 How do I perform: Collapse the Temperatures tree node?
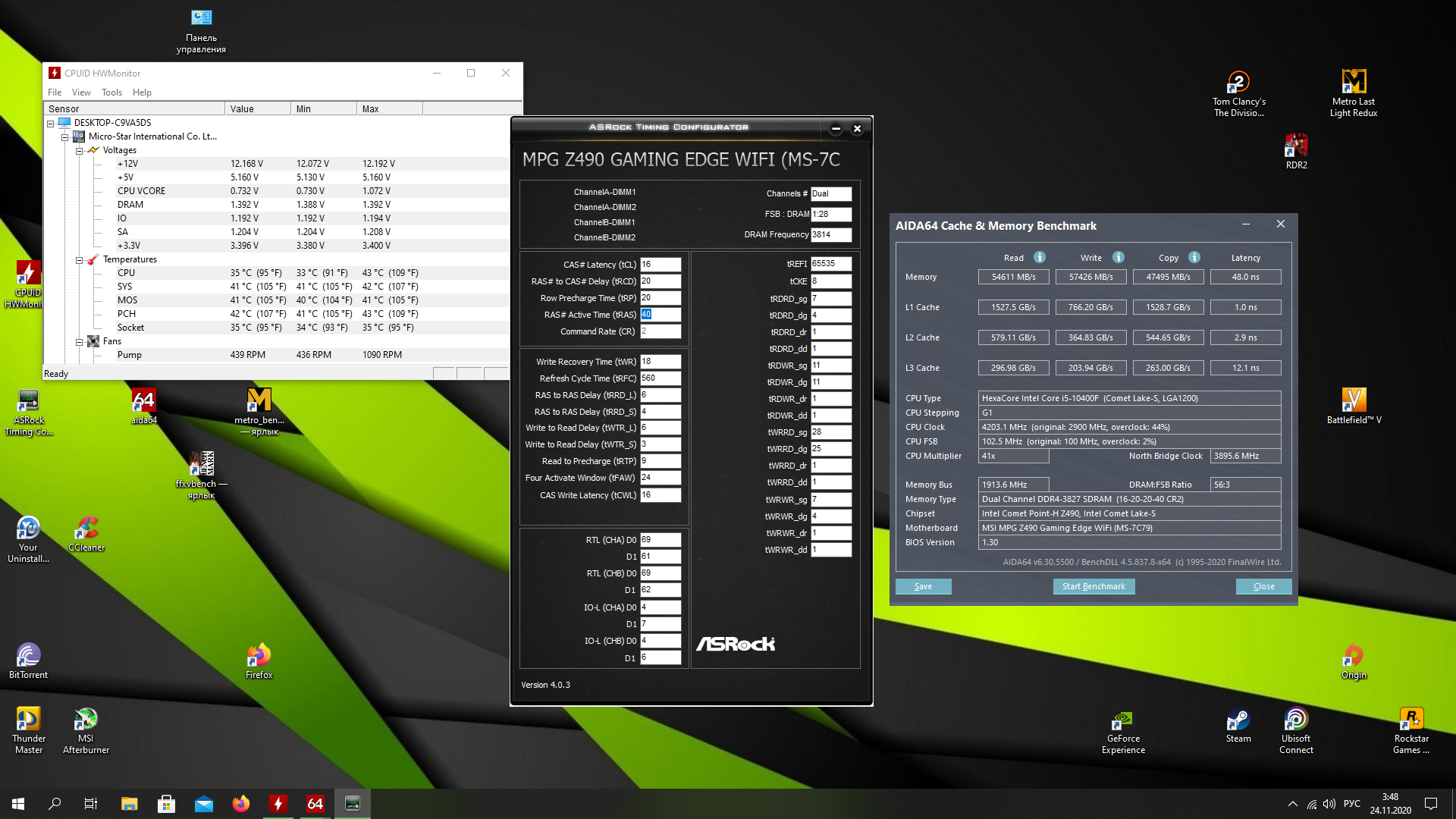click(79, 260)
